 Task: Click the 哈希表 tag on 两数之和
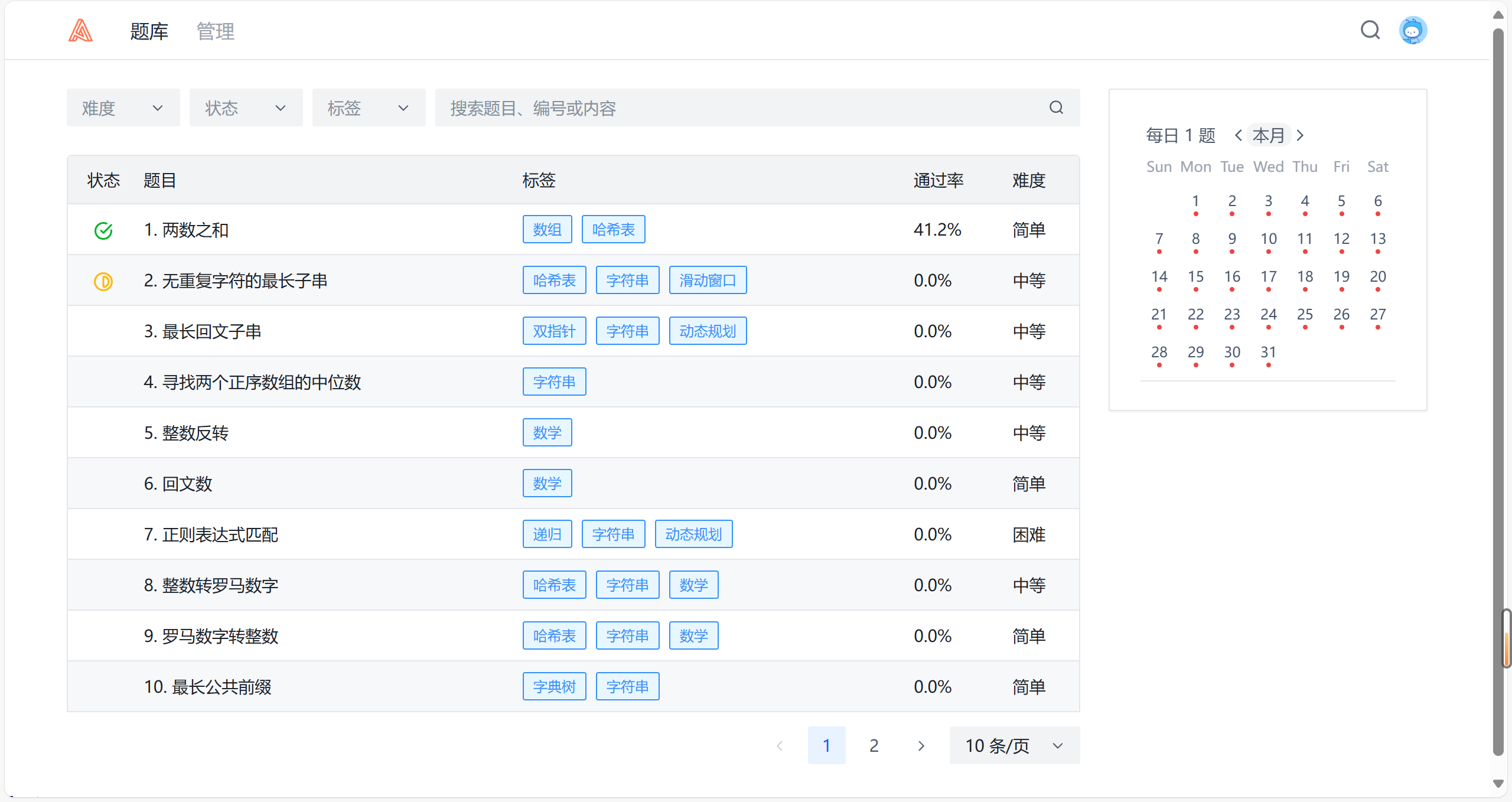[613, 229]
